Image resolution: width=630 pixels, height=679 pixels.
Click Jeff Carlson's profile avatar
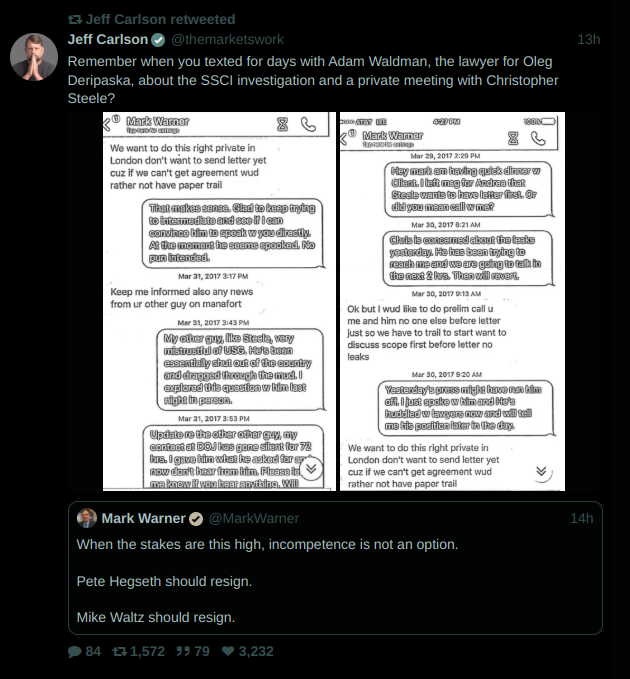click(x=34, y=57)
